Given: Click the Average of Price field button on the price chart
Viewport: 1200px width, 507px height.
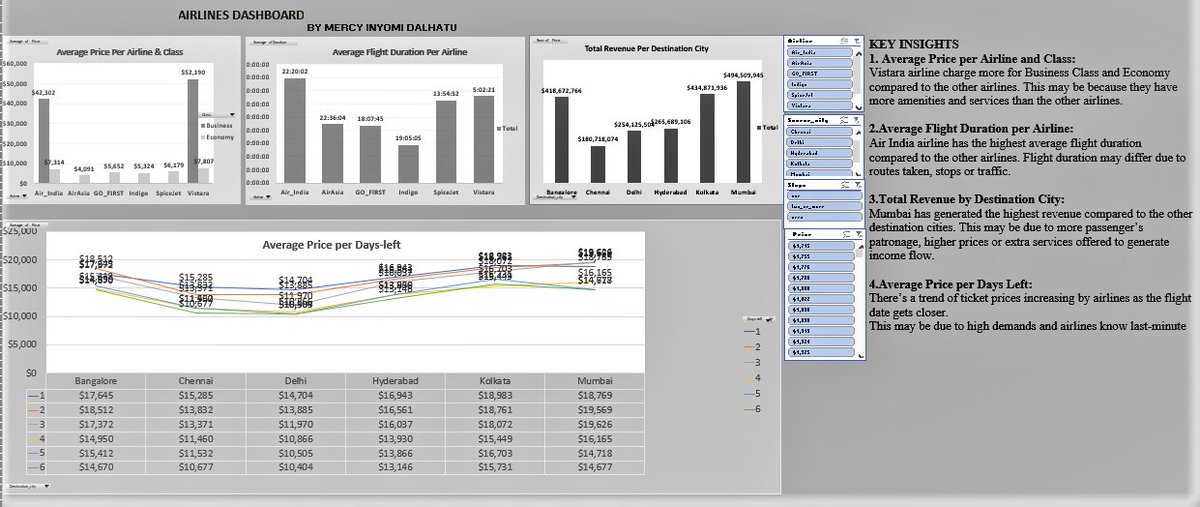Looking at the screenshot, I should tap(27, 41).
